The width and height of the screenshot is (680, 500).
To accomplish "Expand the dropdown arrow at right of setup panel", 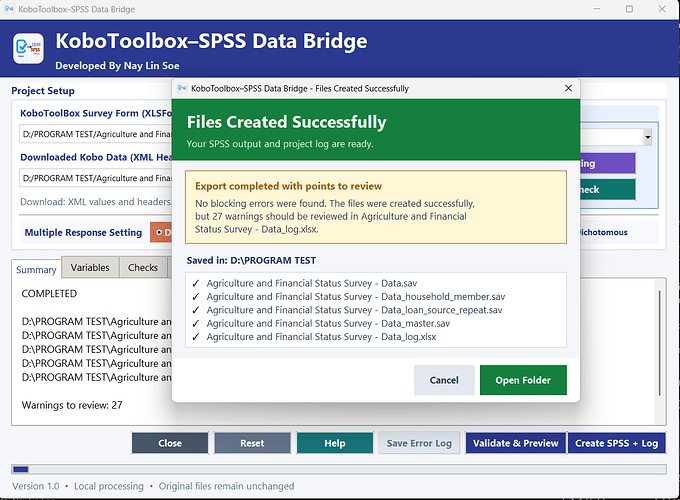I will 647,137.
